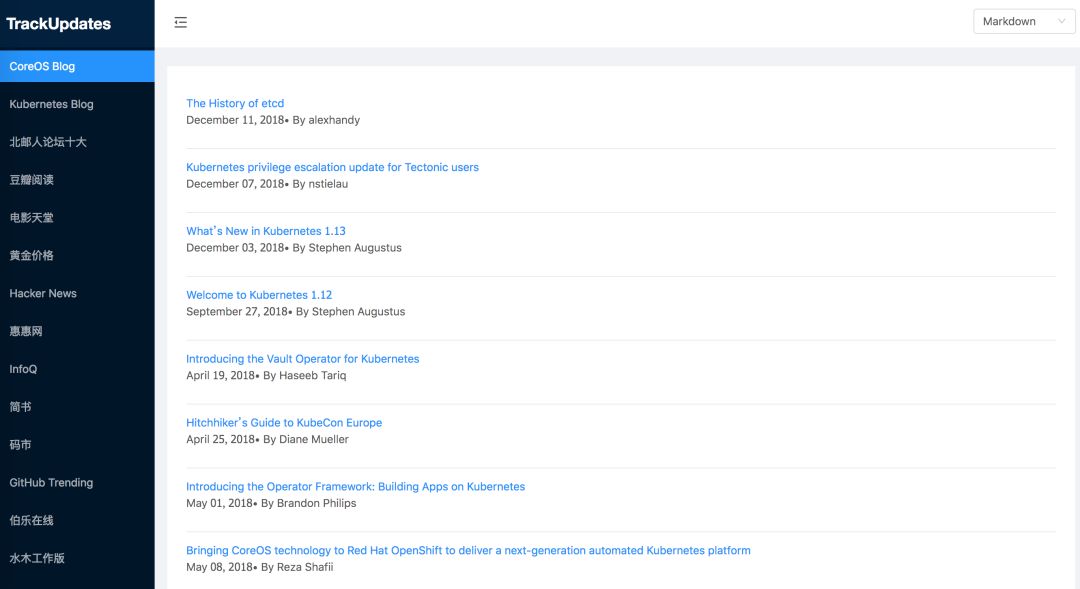Screen dimensions: 1080x589
Task: Open What's New in Kubernetes 1.13
Action: pos(266,231)
